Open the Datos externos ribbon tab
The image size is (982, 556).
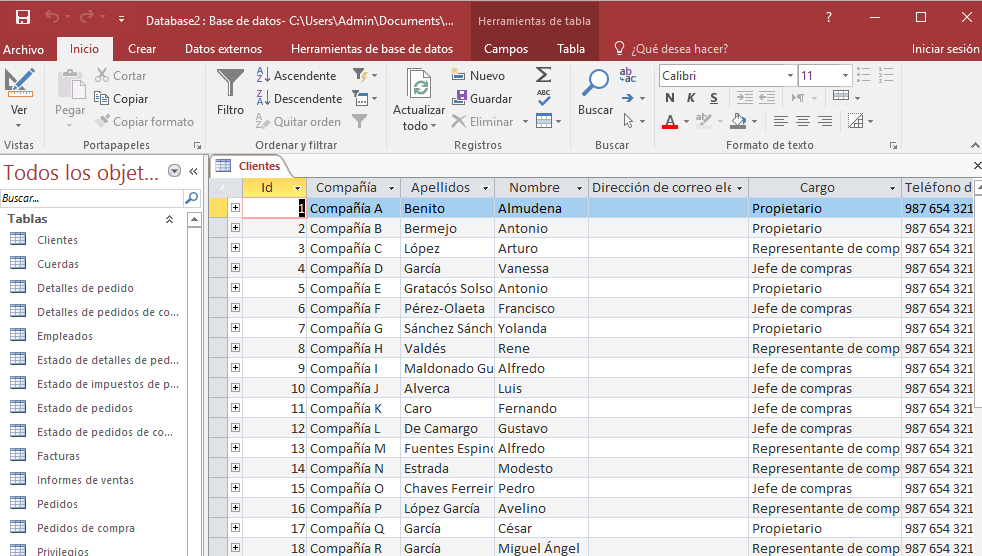pos(224,49)
